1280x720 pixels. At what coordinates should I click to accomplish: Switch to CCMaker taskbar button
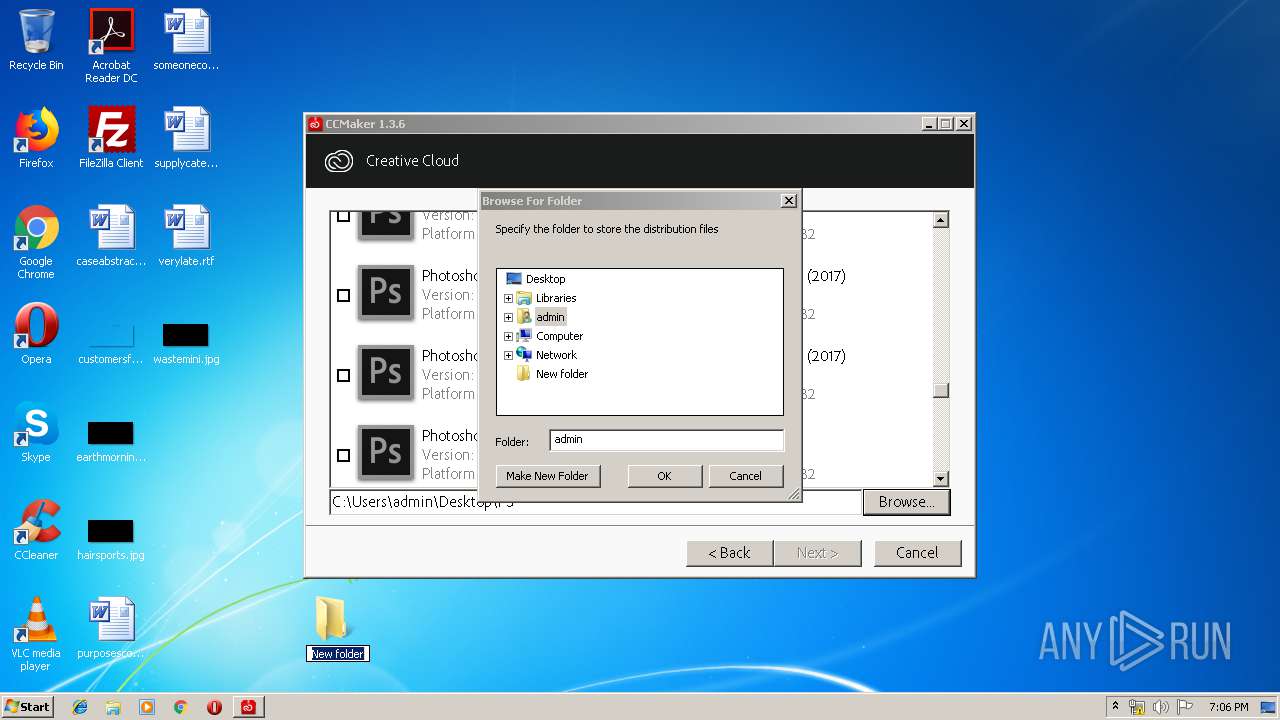[248, 707]
